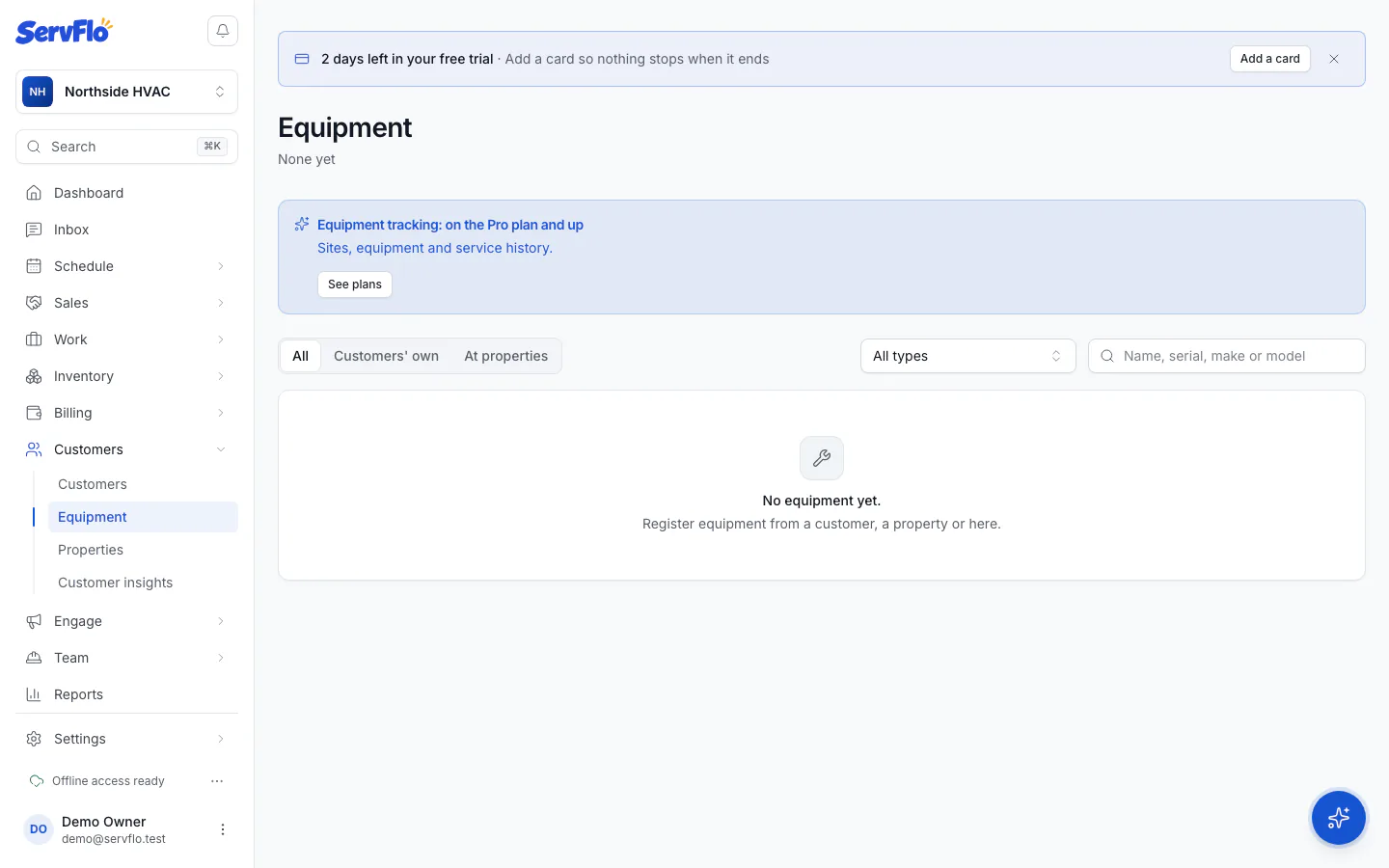Click the offline access cloud icon
1389x868 pixels.
pyautogui.click(x=37, y=781)
